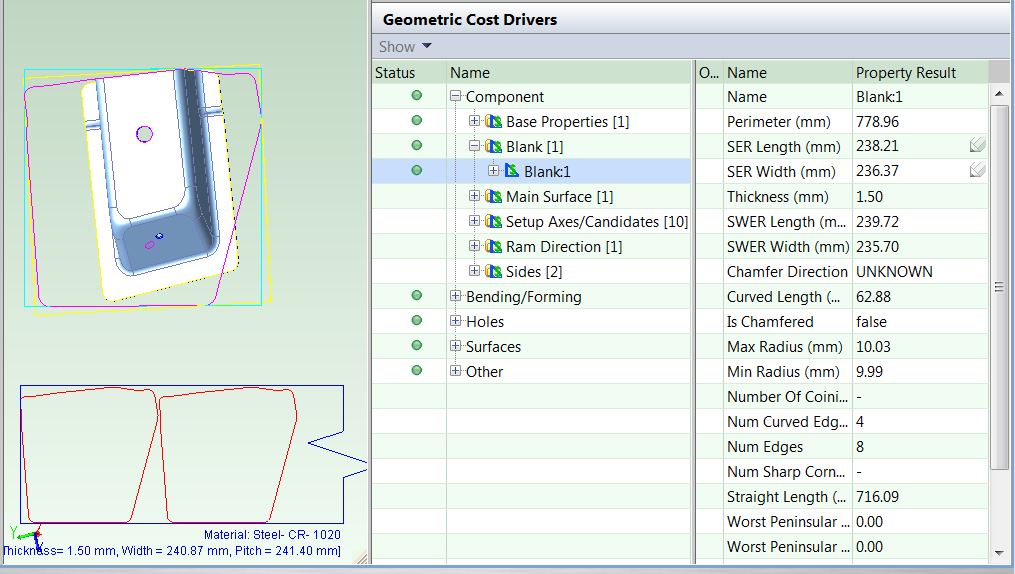Click the Status column header
This screenshot has height=574, width=1015.
[395, 72]
